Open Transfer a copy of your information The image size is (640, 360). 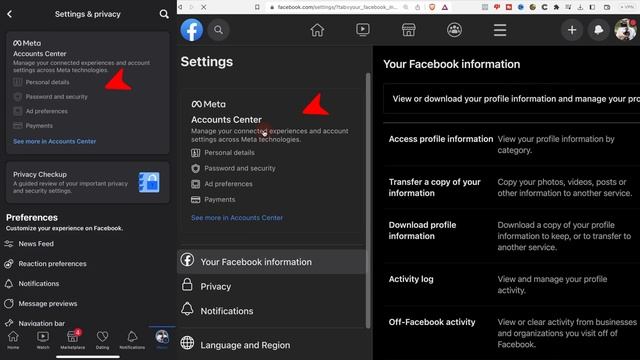point(512,187)
